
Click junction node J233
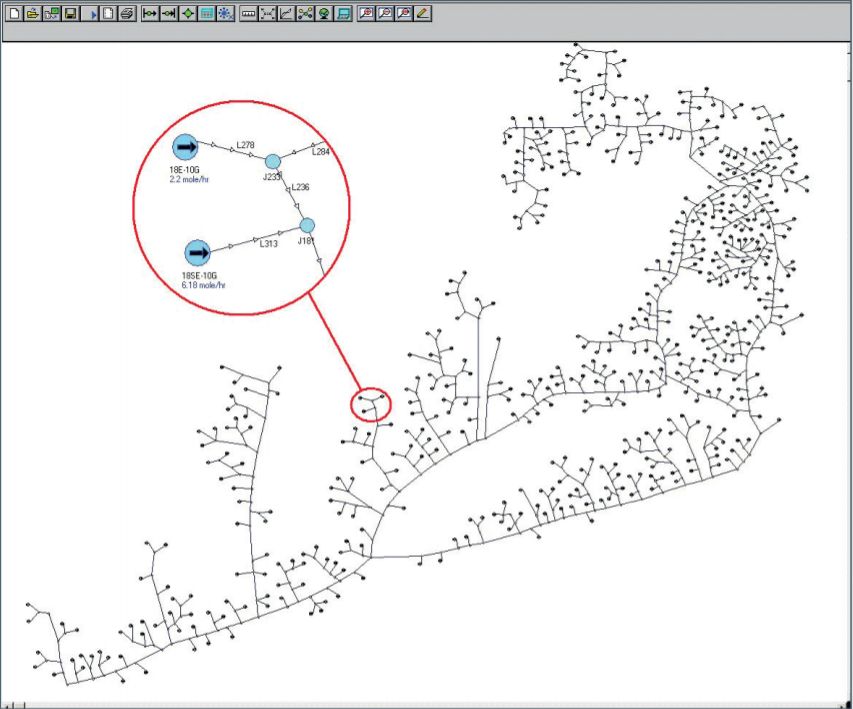273,161
